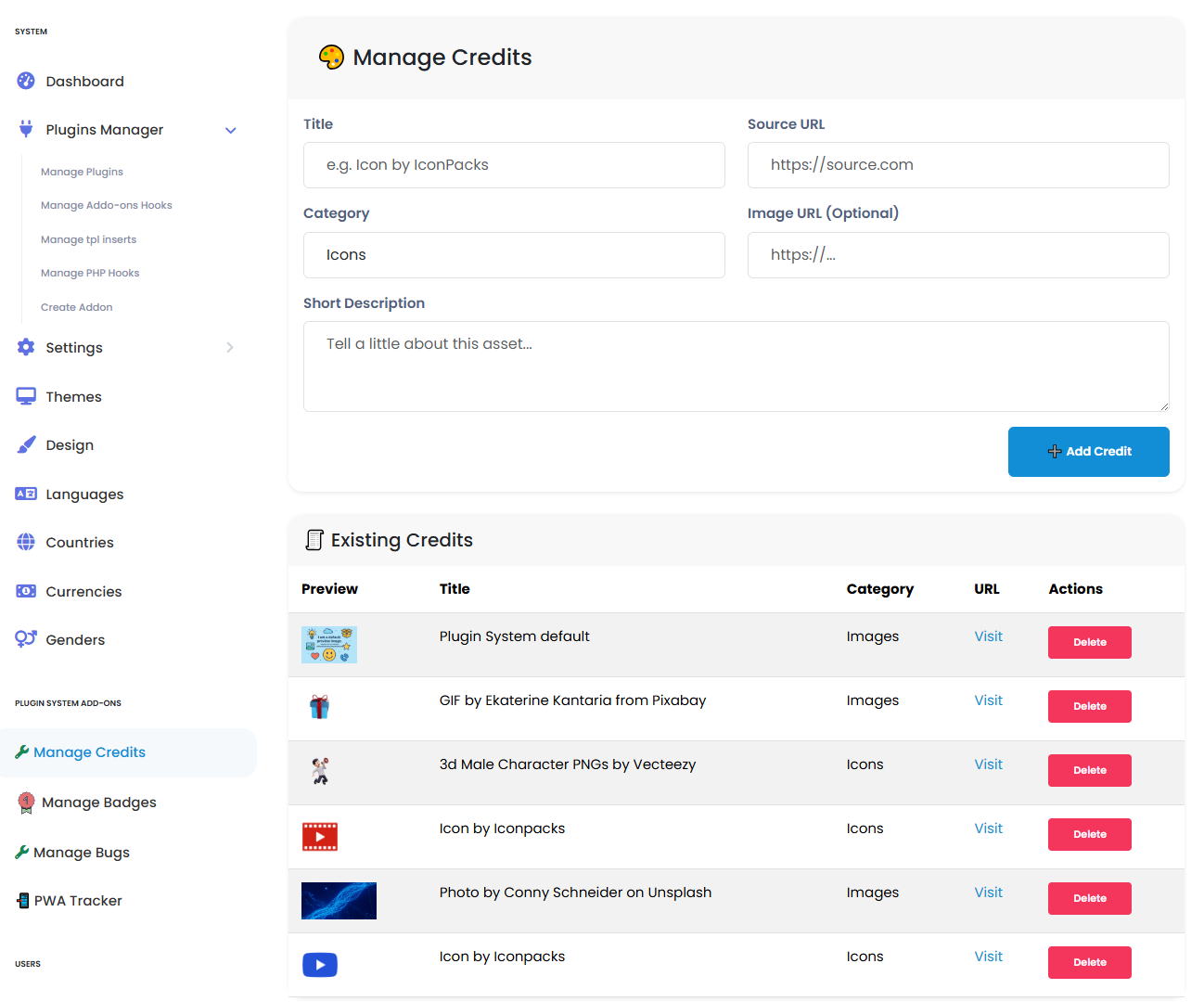Go to Manage tpl inserts
Image resolution: width=1204 pixels, height=1002 pixels.
tap(88, 238)
